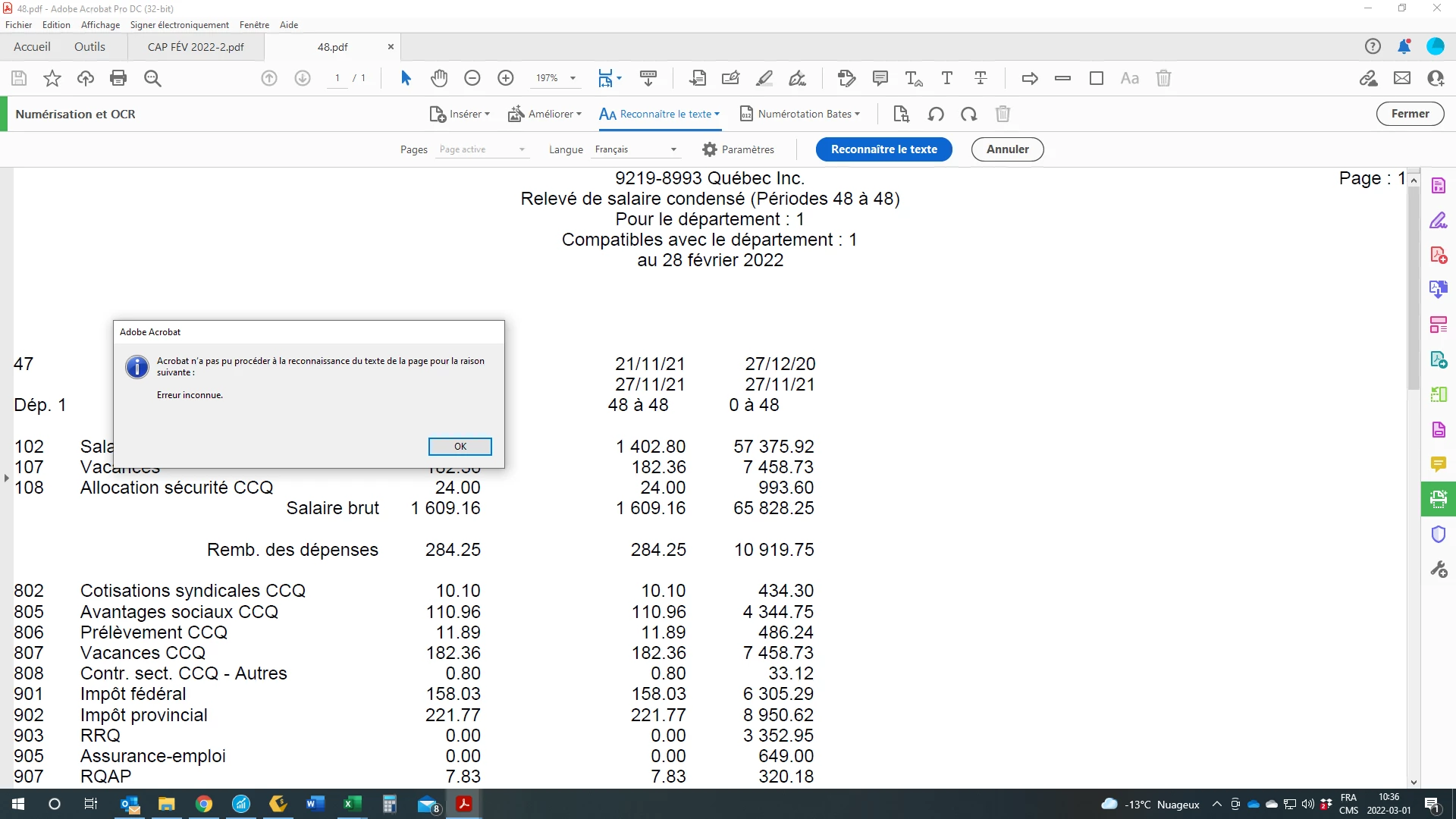Open the Affichage menu
1456x819 pixels.
tap(100, 24)
